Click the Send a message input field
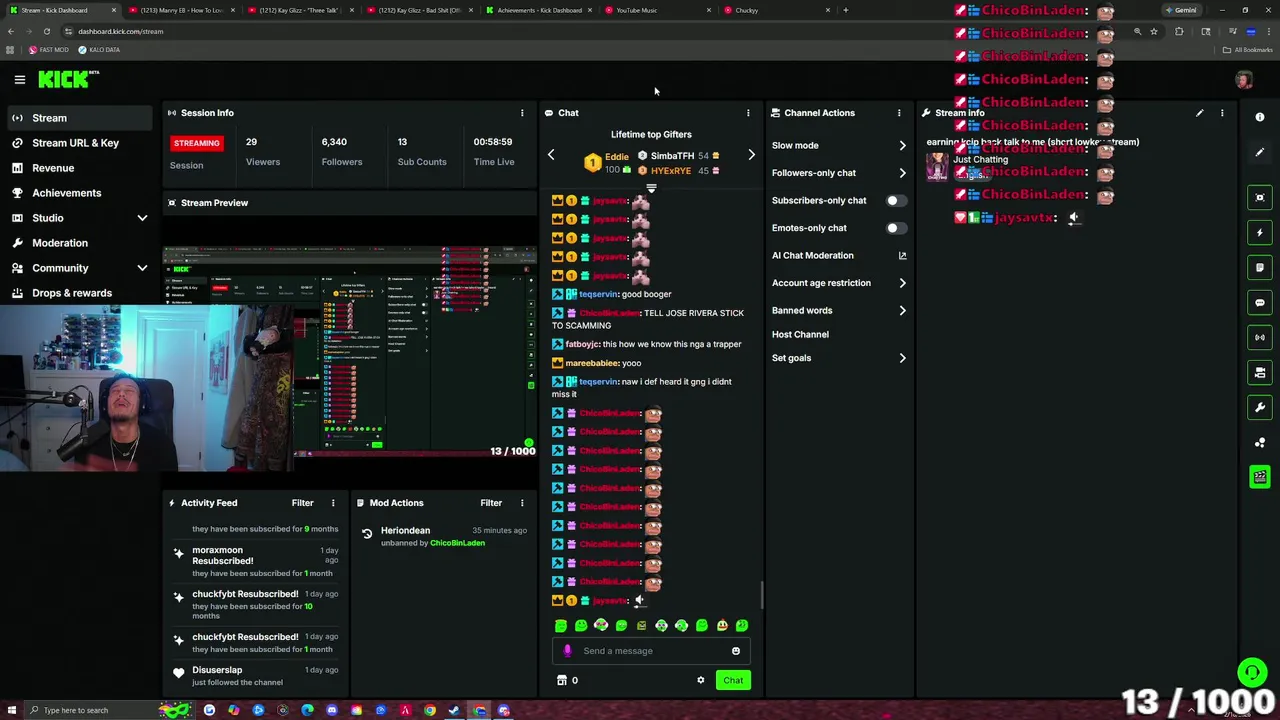1280x720 pixels. pos(650,651)
